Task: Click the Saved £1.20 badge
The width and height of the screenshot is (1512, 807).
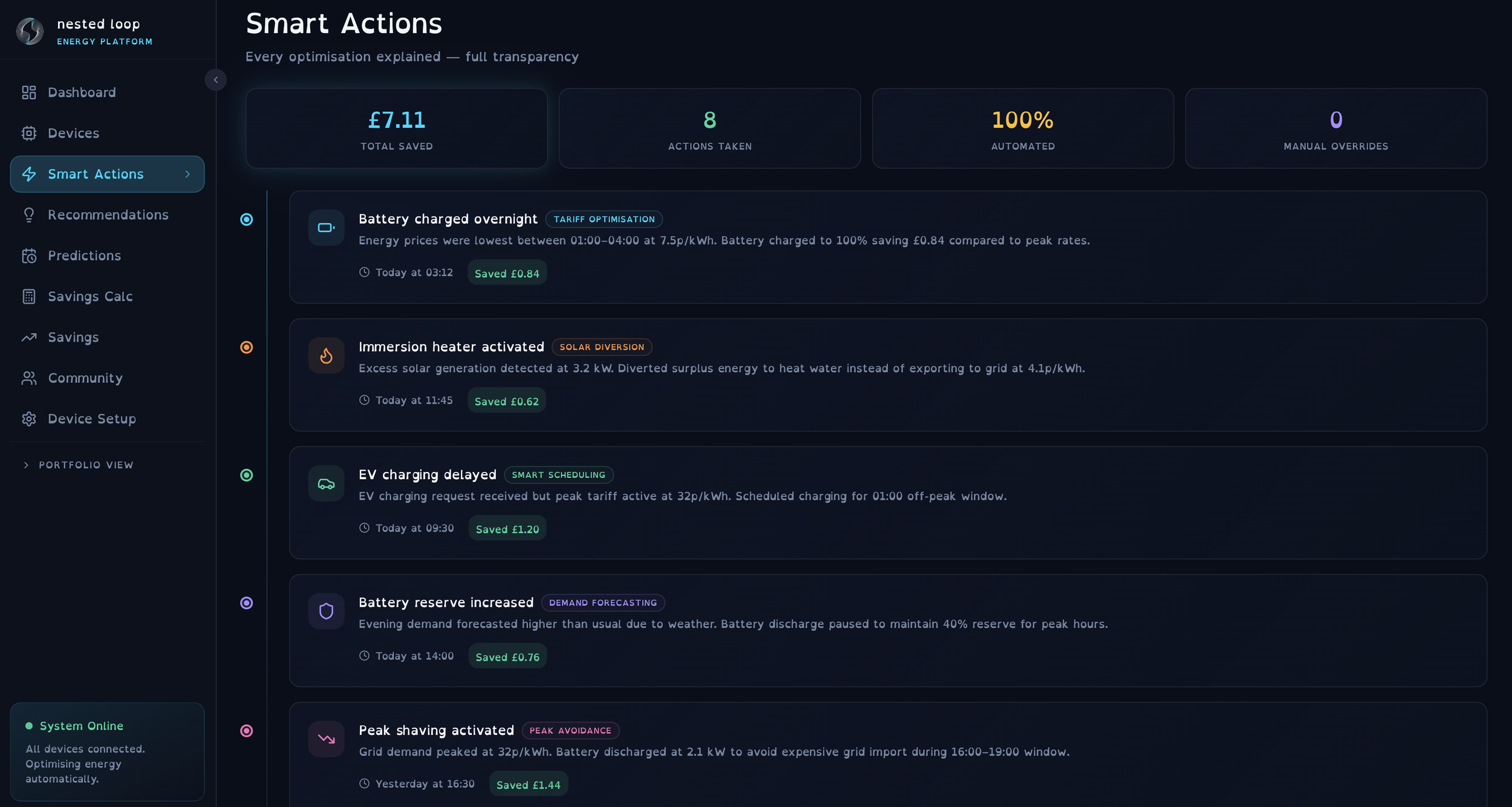Action: [507, 529]
